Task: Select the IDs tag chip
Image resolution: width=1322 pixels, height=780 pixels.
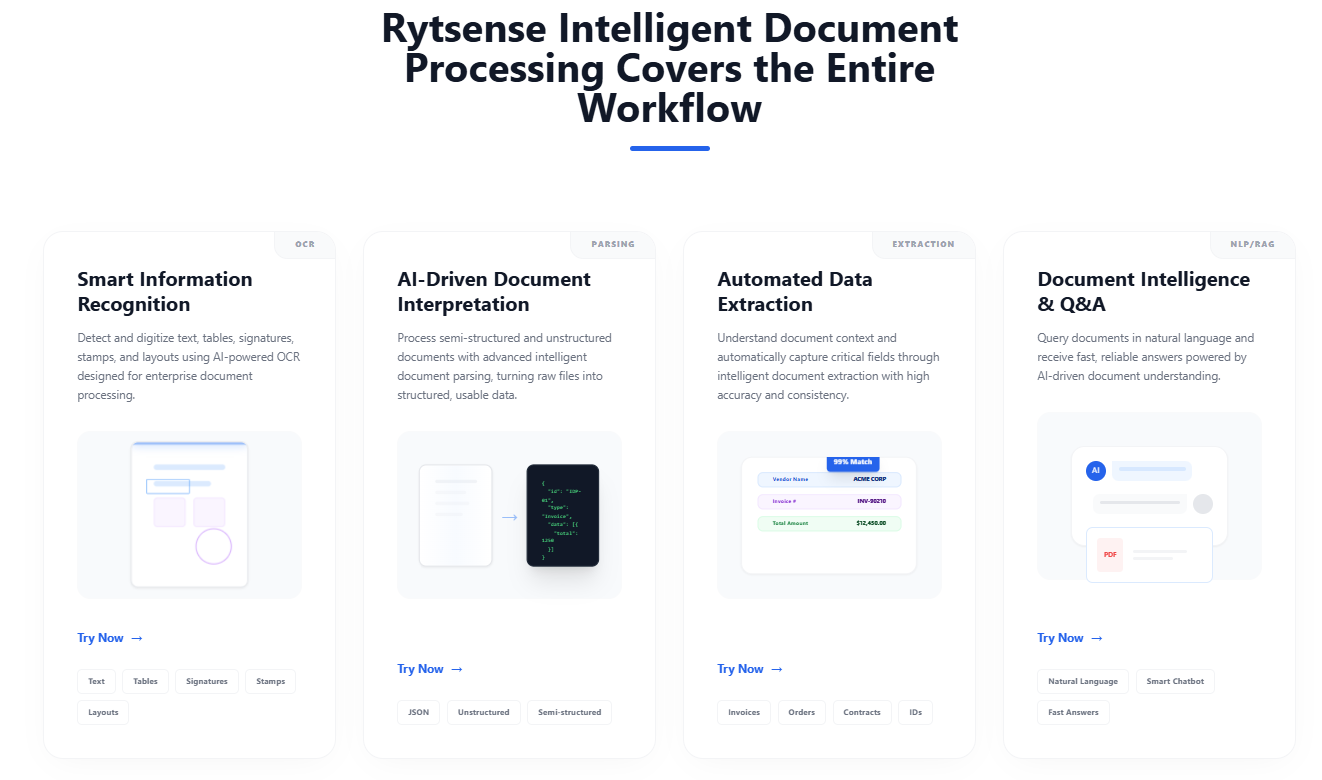Action: click(x=915, y=712)
